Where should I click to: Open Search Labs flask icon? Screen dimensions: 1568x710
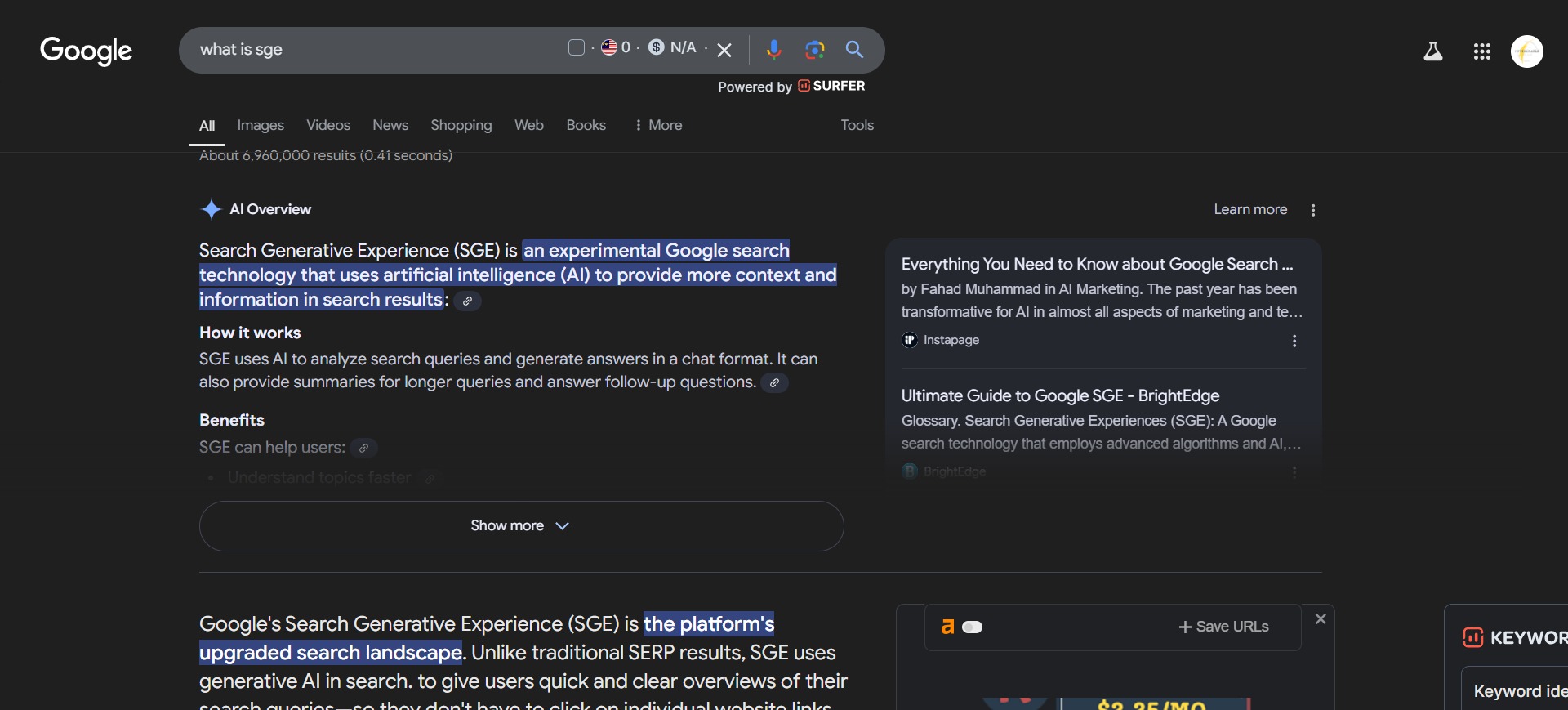tap(1433, 52)
